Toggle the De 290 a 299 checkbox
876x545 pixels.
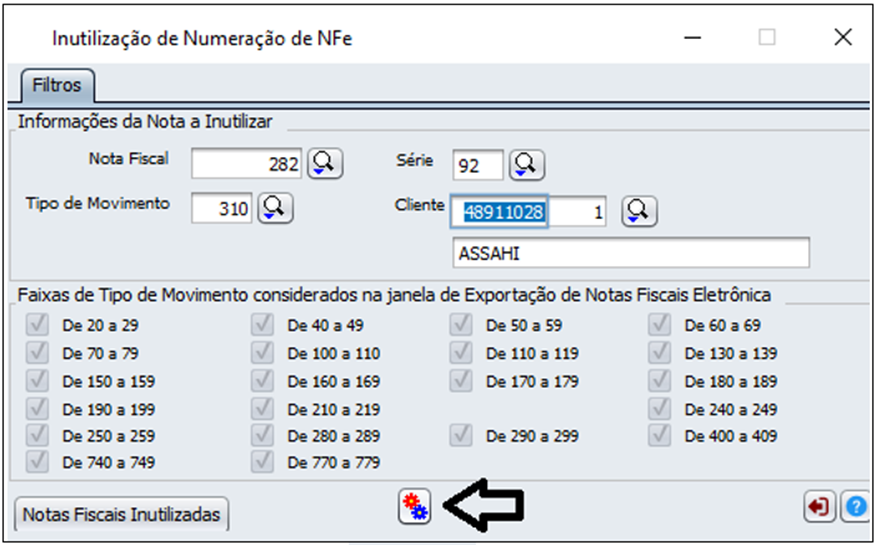(460, 436)
